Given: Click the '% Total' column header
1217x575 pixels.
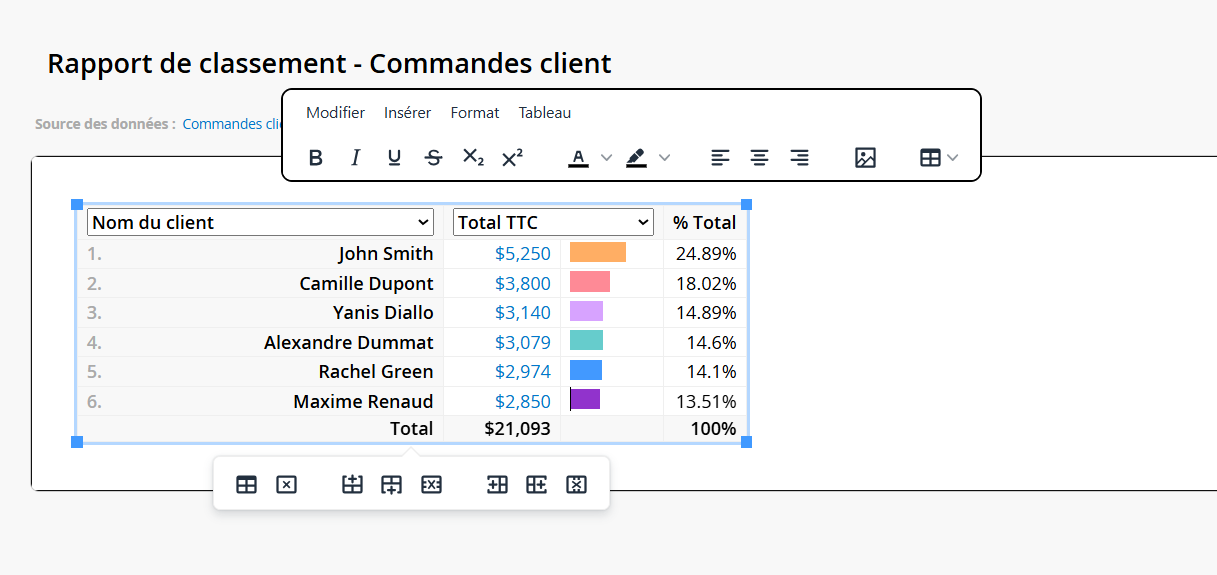Looking at the screenshot, I should tap(704, 222).
